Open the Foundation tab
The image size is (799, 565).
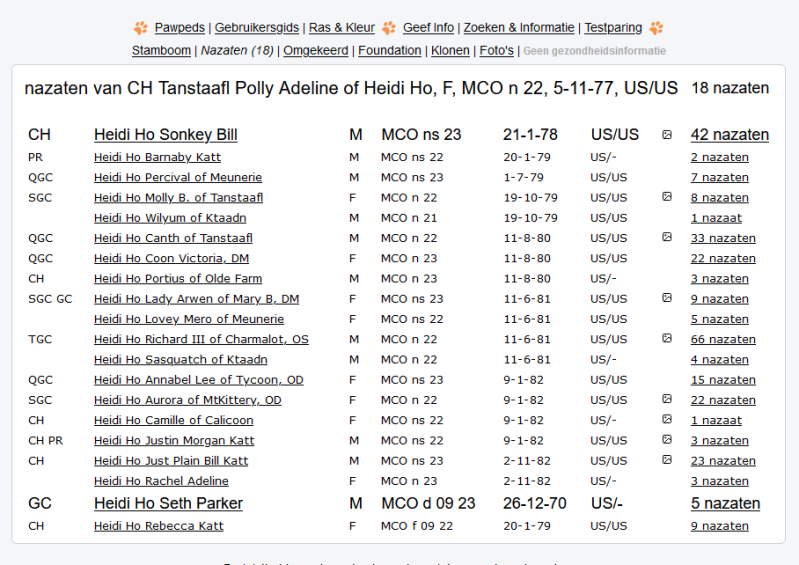(x=389, y=50)
